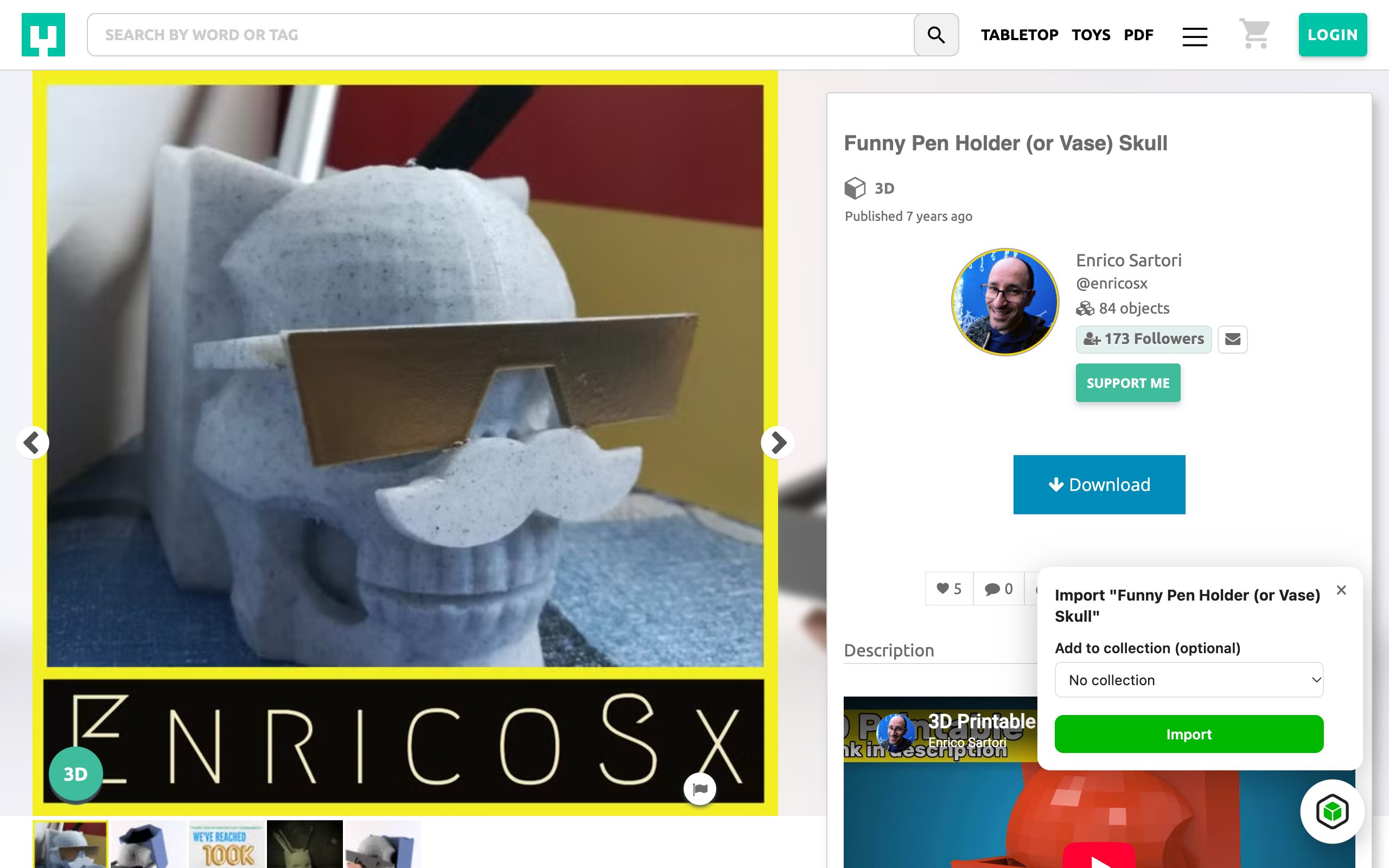This screenshot has width=1389, height=868.
Task: Open the @enricosx handle link
Action: (x=1112, y=284)
